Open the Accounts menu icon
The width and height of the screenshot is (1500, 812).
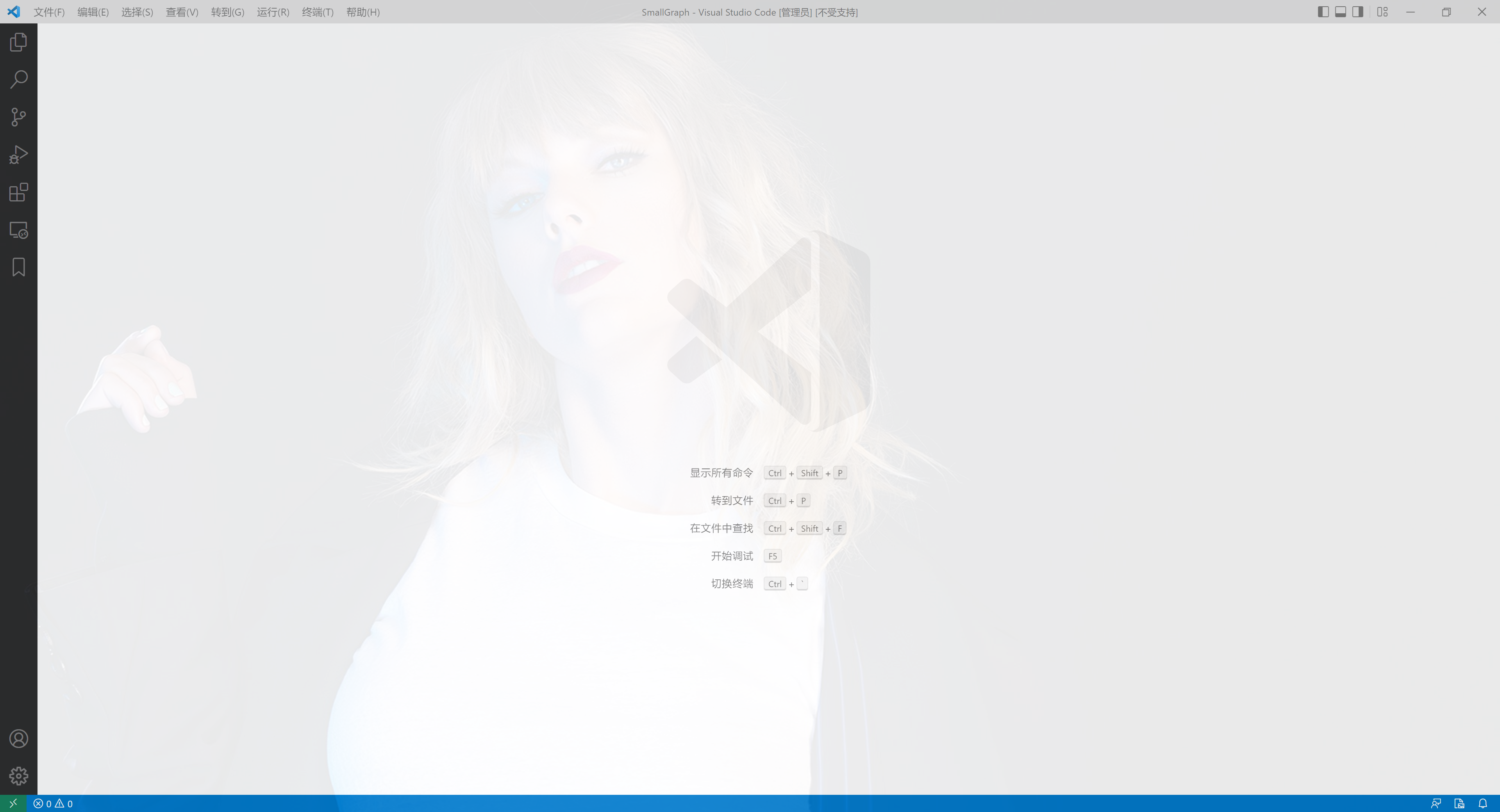pos(19,739)
